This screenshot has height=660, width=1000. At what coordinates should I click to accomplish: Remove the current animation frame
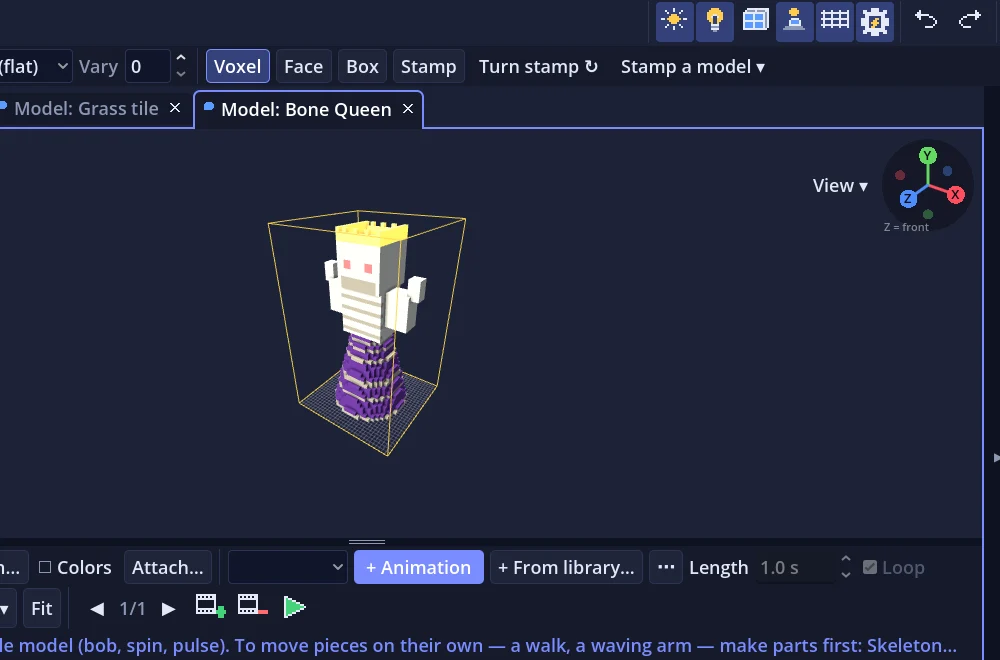(253, 606)
